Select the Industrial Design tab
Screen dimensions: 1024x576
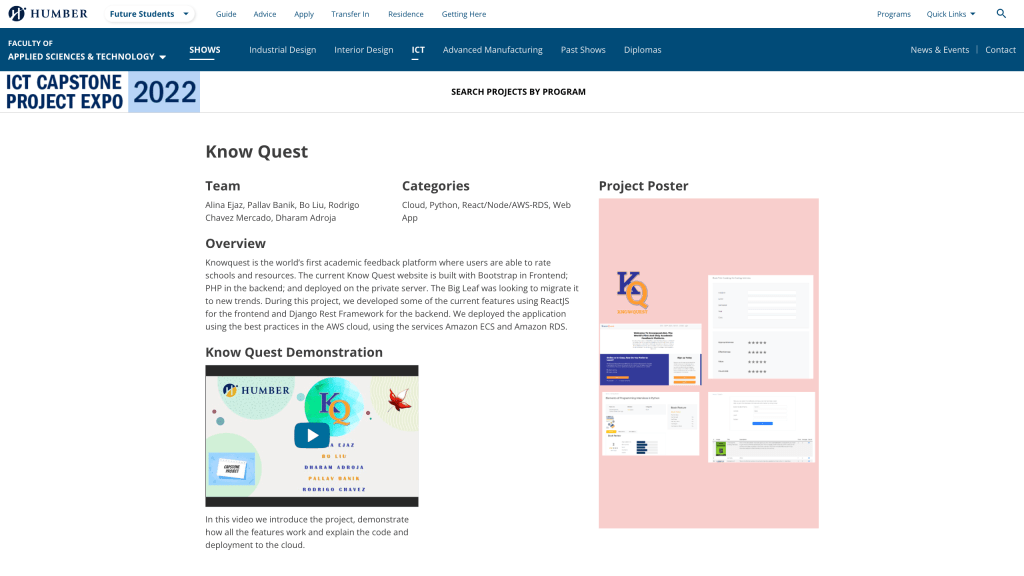(x=282, y=50)
